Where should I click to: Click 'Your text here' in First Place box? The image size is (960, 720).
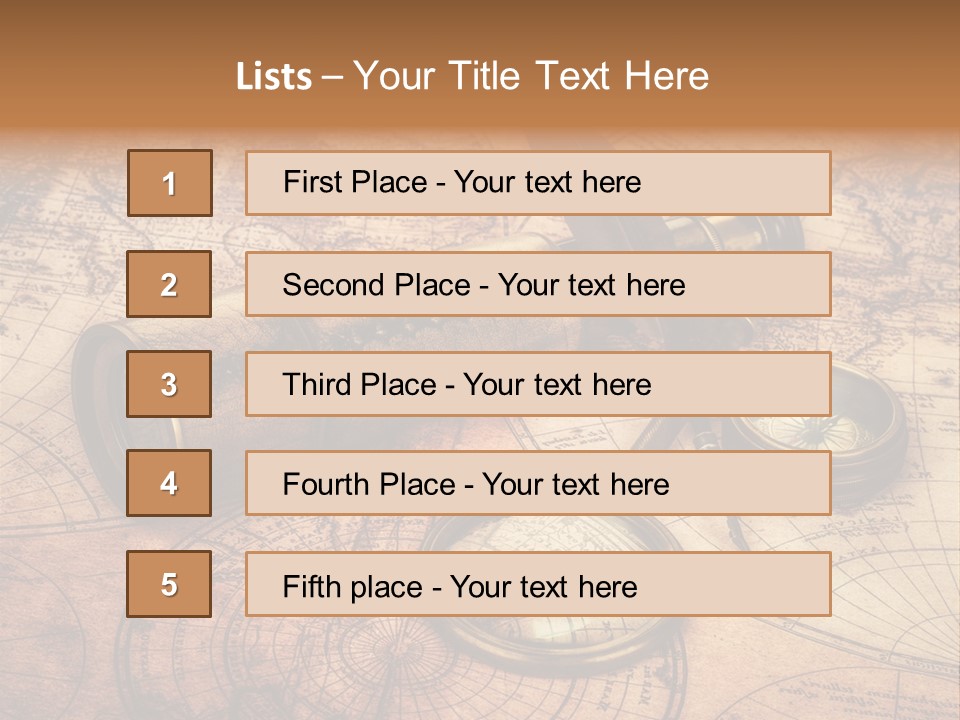point(547,182)
